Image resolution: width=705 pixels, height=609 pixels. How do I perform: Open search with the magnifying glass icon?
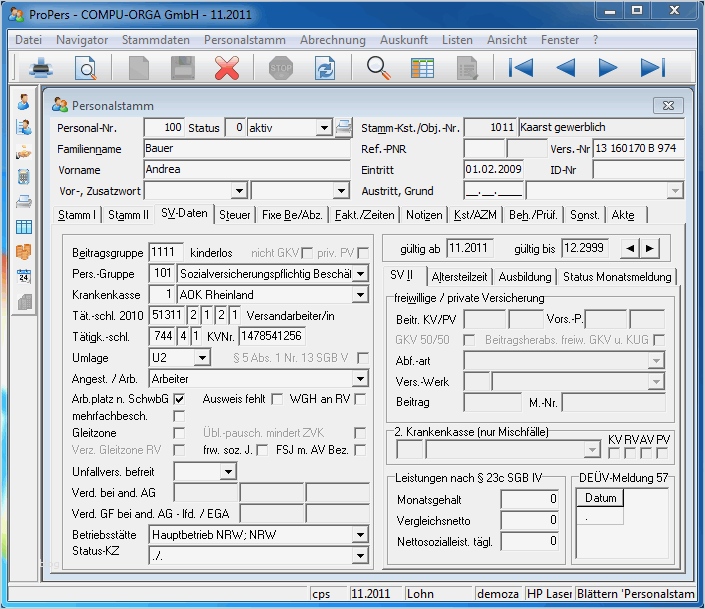coord(379,68)
